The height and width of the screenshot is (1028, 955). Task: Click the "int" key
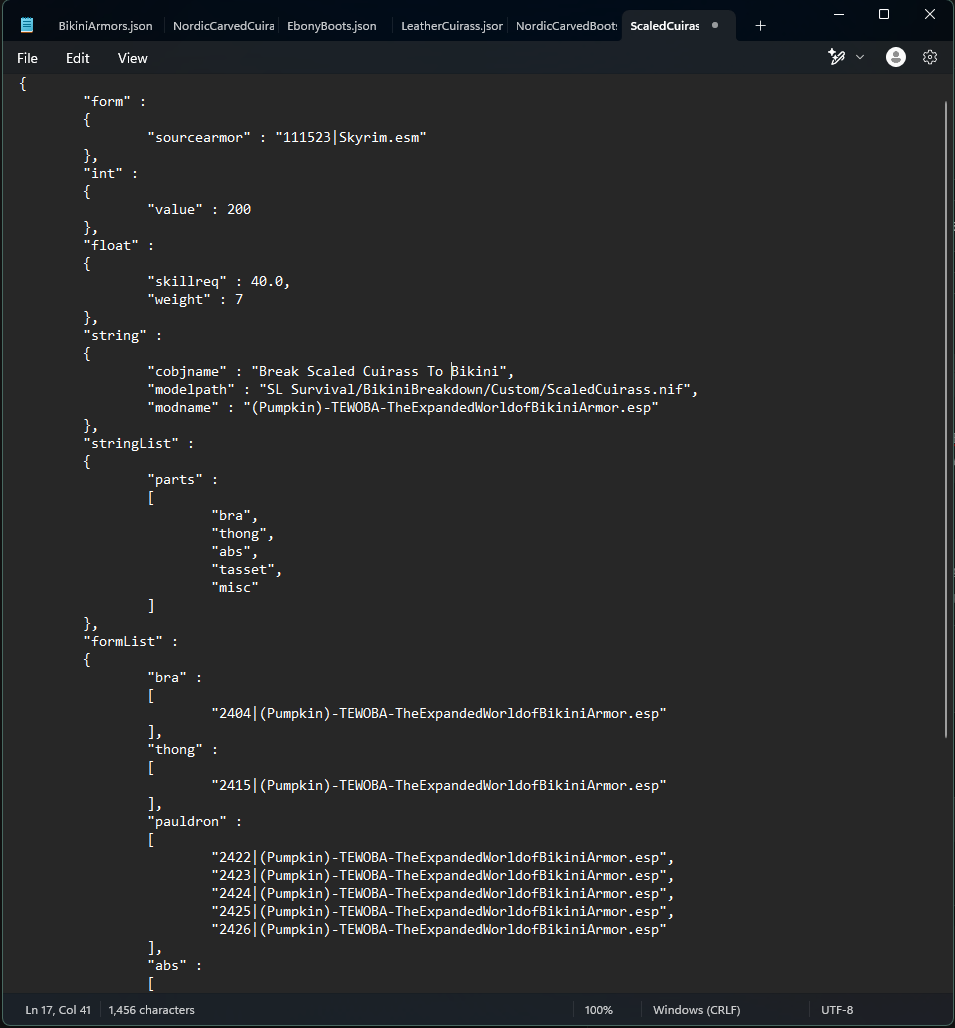(104, 173)
